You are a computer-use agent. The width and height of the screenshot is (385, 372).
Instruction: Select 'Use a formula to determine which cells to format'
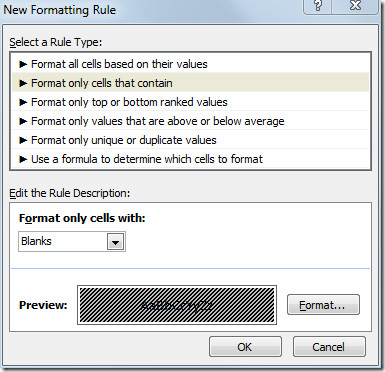191,159
